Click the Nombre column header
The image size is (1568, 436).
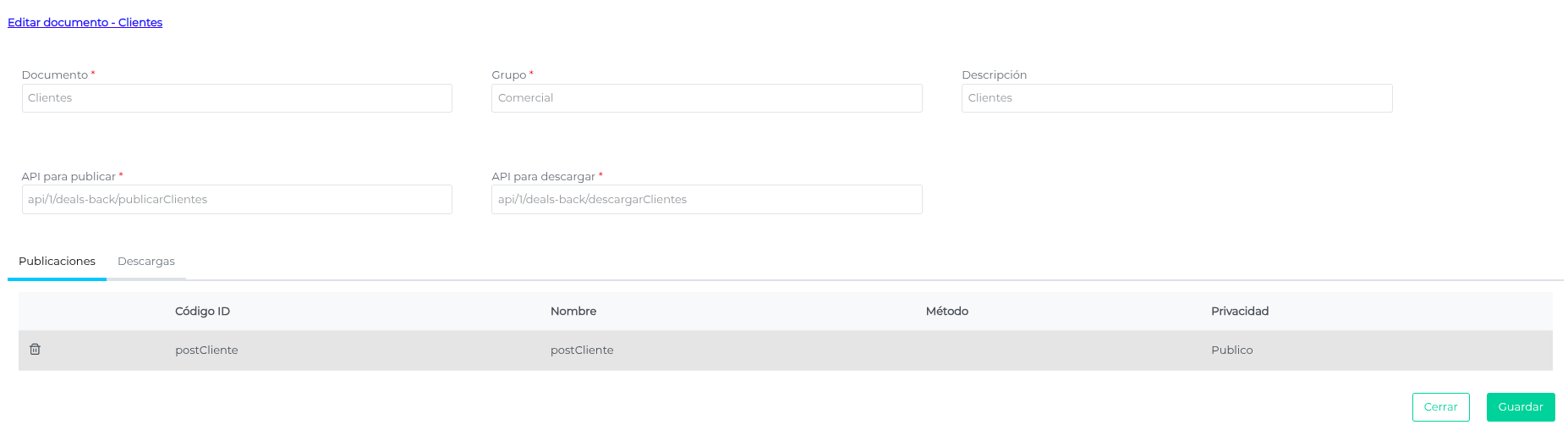pos(573,312)
